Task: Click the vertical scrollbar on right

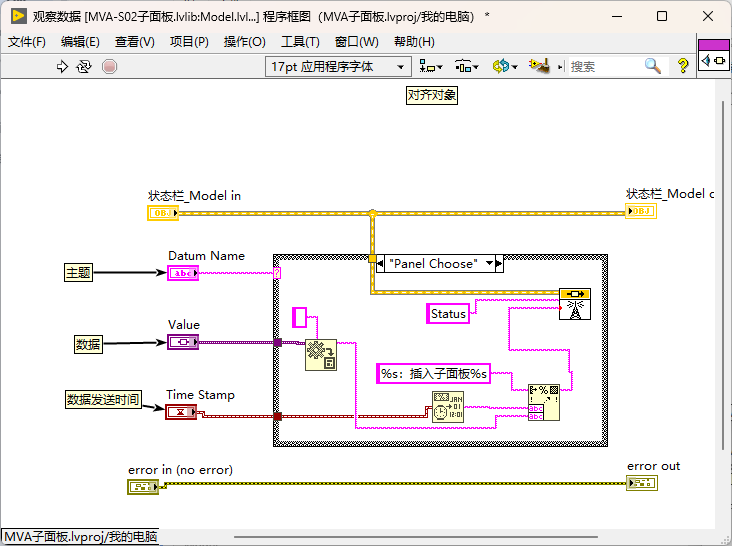Action: pos(723,275)
